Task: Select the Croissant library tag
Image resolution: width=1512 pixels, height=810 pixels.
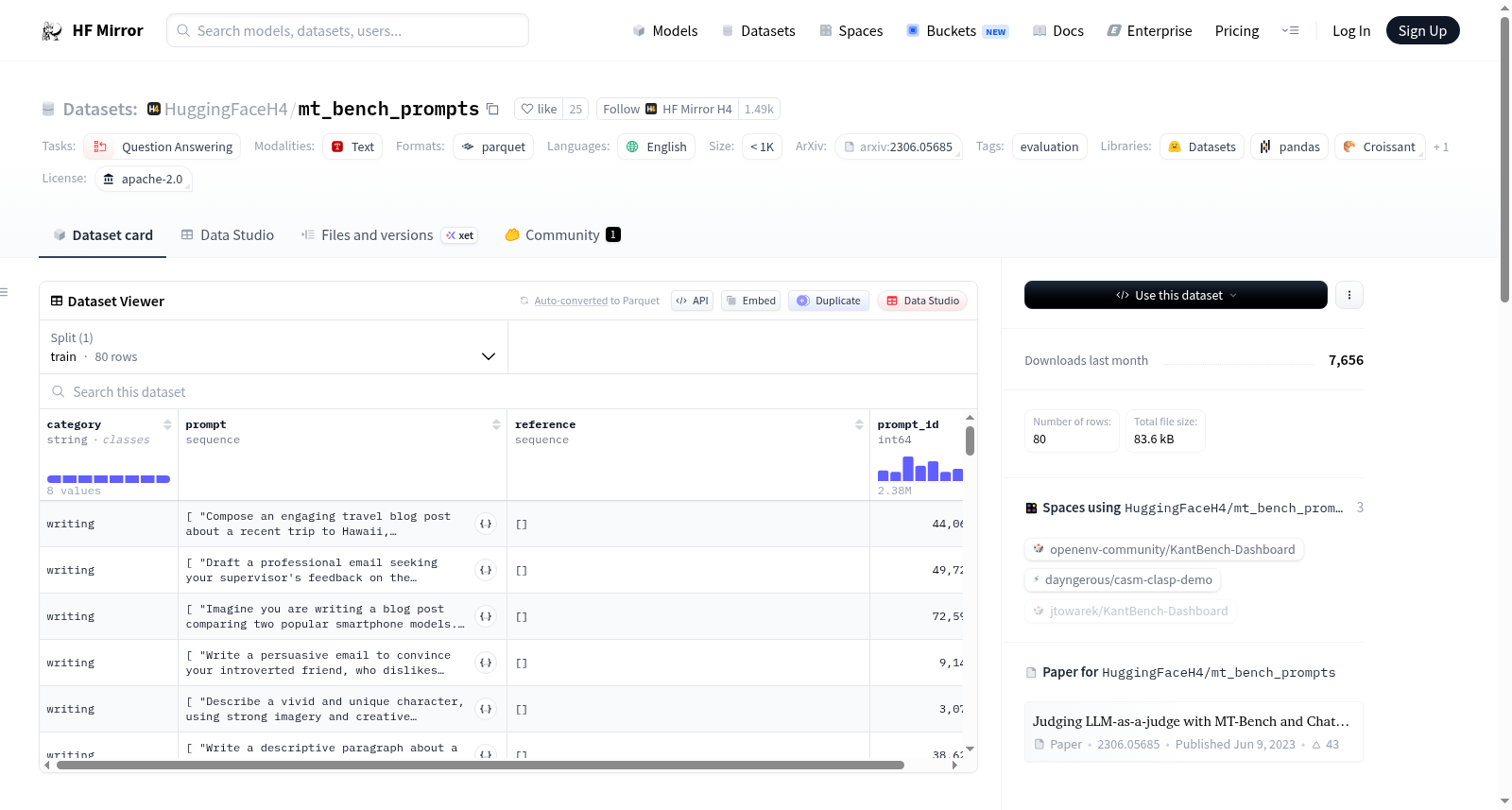Action: [x=1380, y=146]
